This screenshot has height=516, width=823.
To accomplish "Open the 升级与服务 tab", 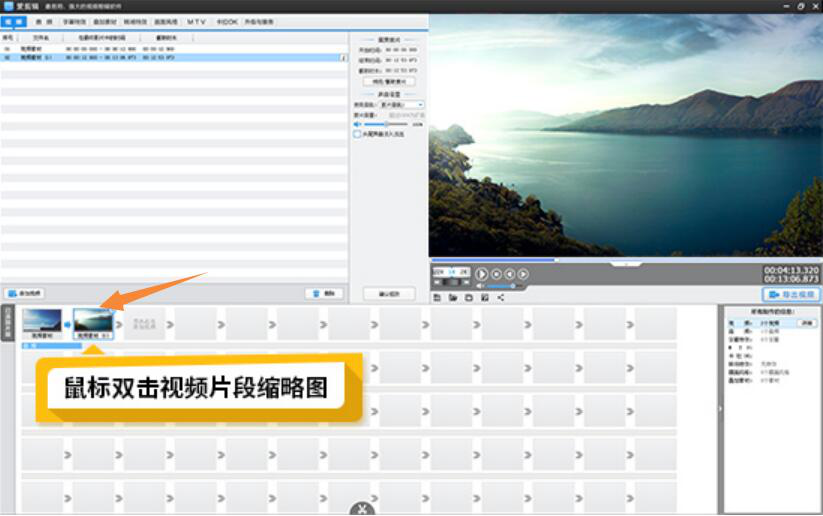I will (259, 22).
